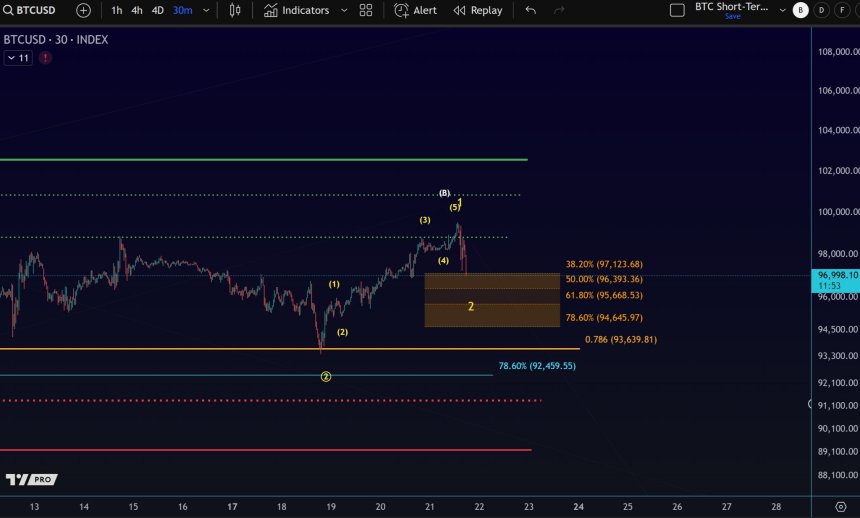Open the Indicators dialog
860x518 pixels.
[x=296, y=10]
